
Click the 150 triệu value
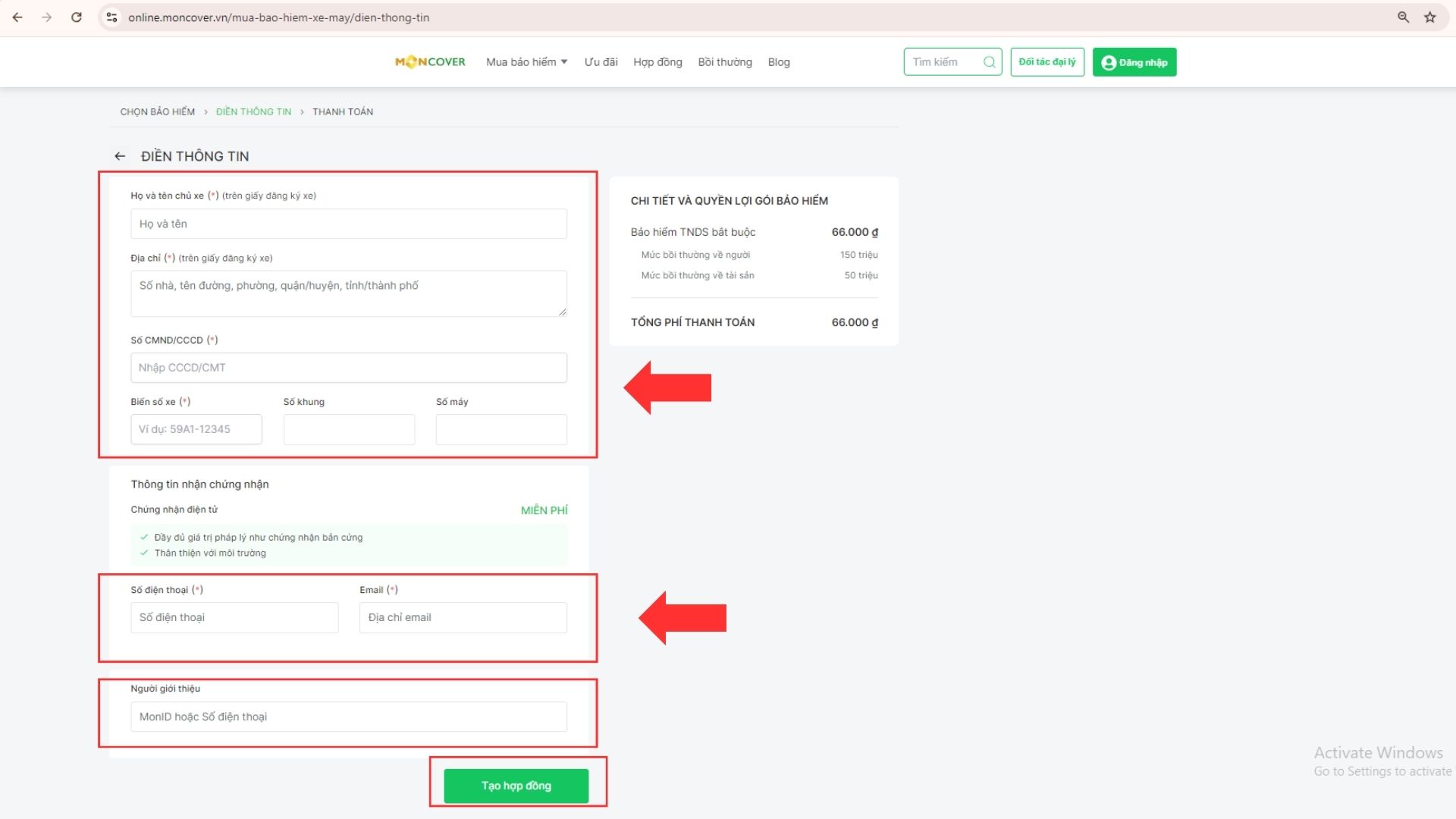(x=859, y=255)
